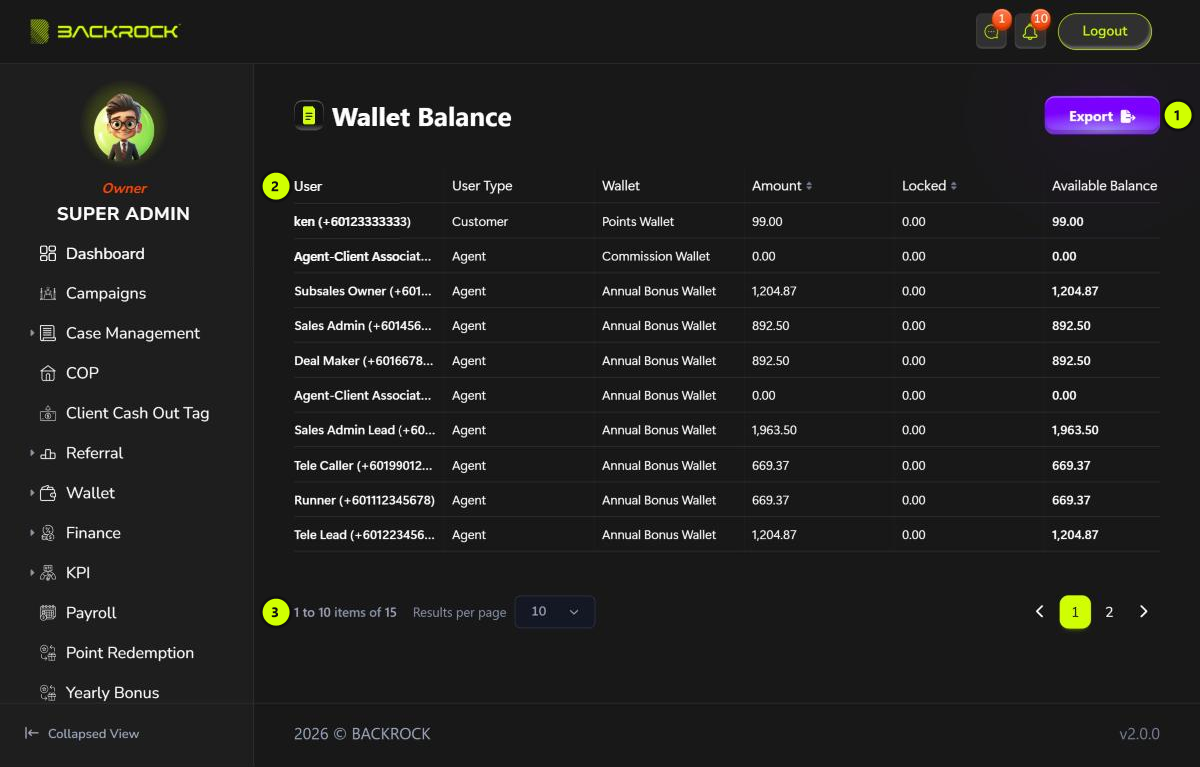Go to next page arrow
The width and height of the screenshot is (1200, 767).
[x=1144, y=612]
